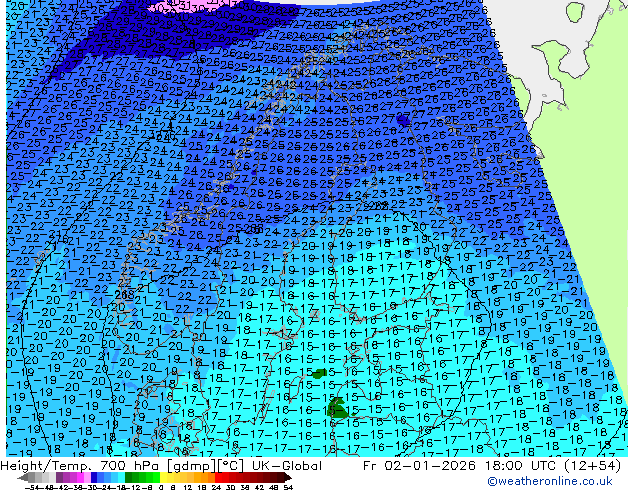The height and width of the screenshot is (490, 634).
Task: Click the left arrow end of the color scale
Action: pos(22,478)
